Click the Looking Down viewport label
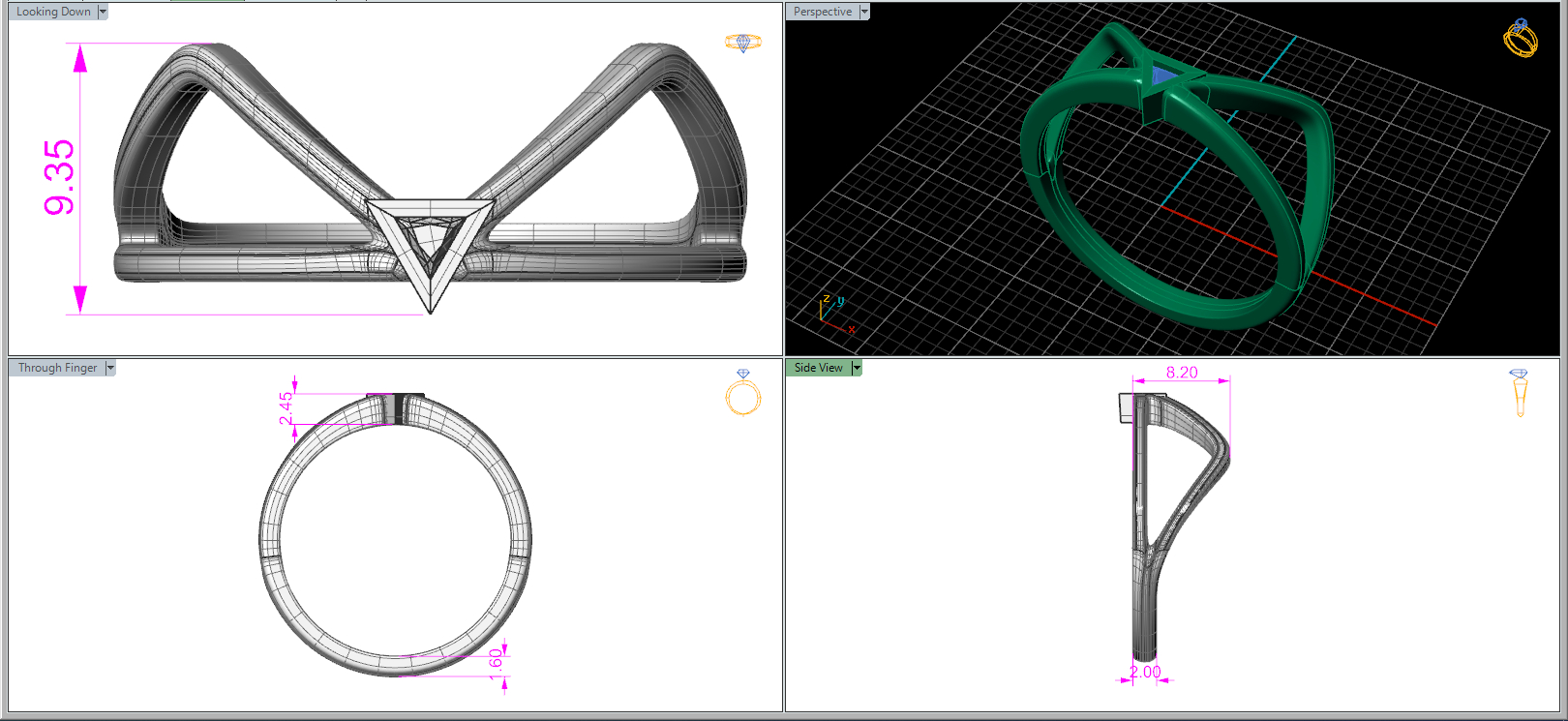The height and width of the screenshot is (721, 1568). (x=53, y=12)
